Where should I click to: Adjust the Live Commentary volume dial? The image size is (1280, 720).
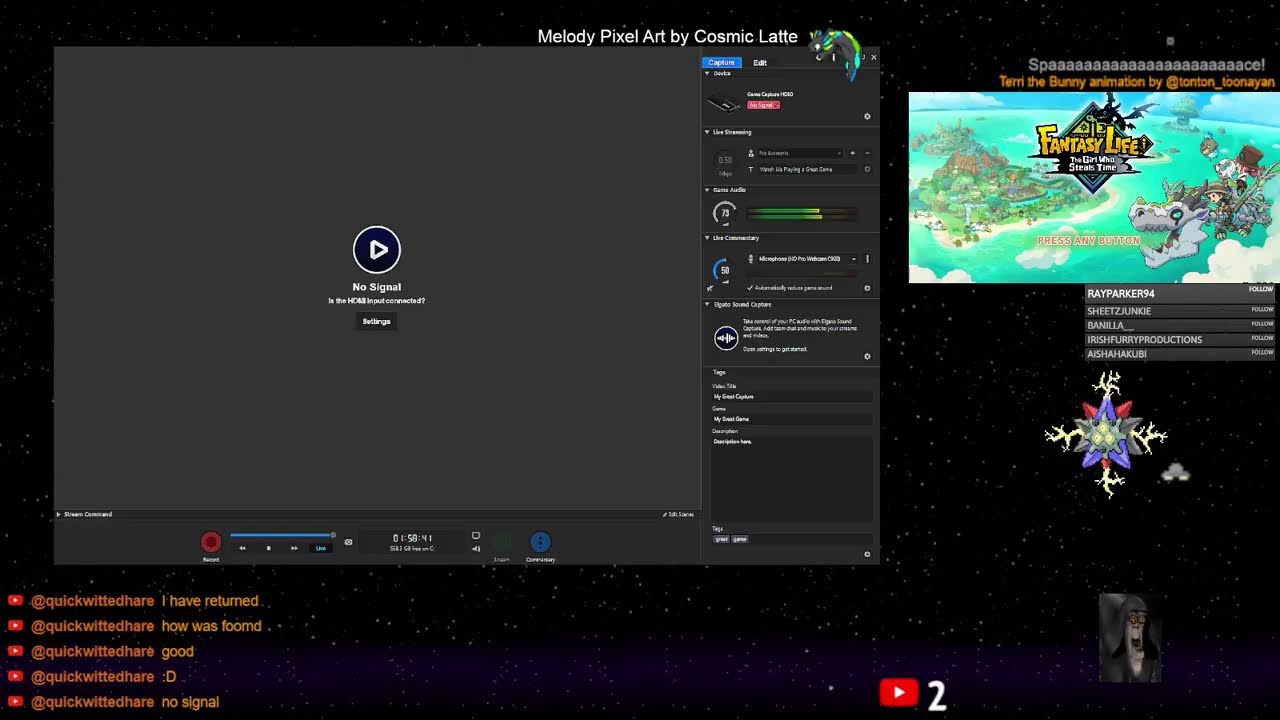pos(725,270)
